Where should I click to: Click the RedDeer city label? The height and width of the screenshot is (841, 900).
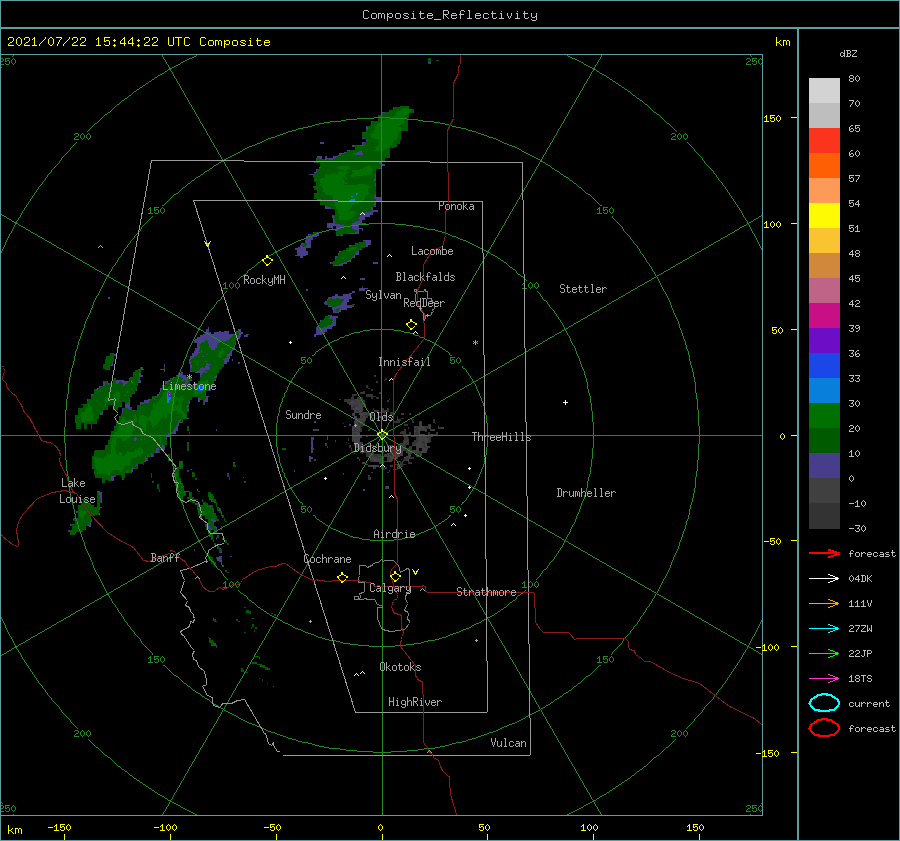[x=424, y=303]
